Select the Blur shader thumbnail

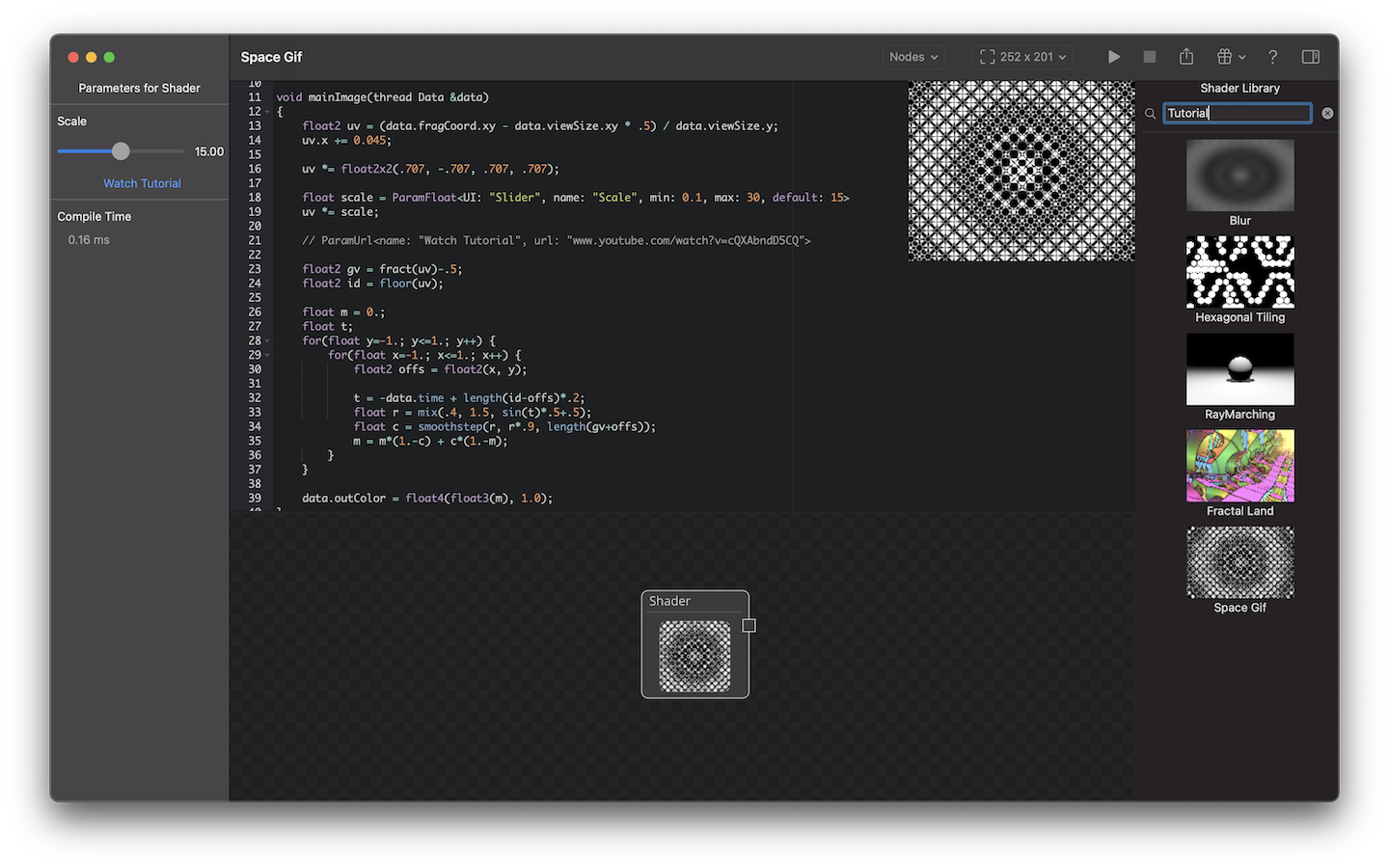tap(1239, 176)
